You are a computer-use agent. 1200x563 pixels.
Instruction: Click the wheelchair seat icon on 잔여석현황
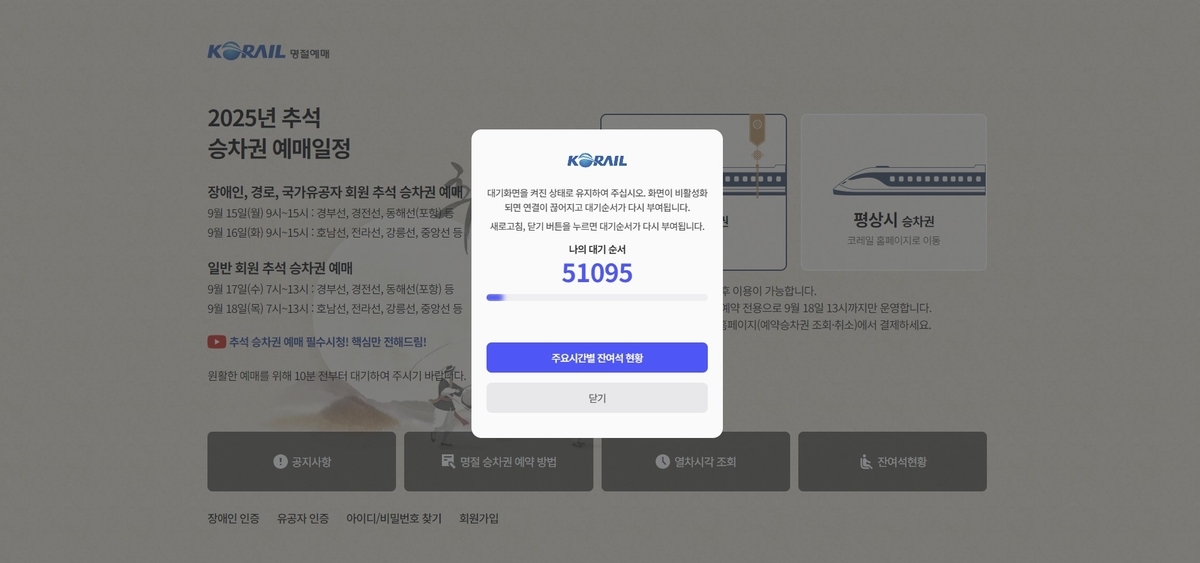[x=866, y=461]
